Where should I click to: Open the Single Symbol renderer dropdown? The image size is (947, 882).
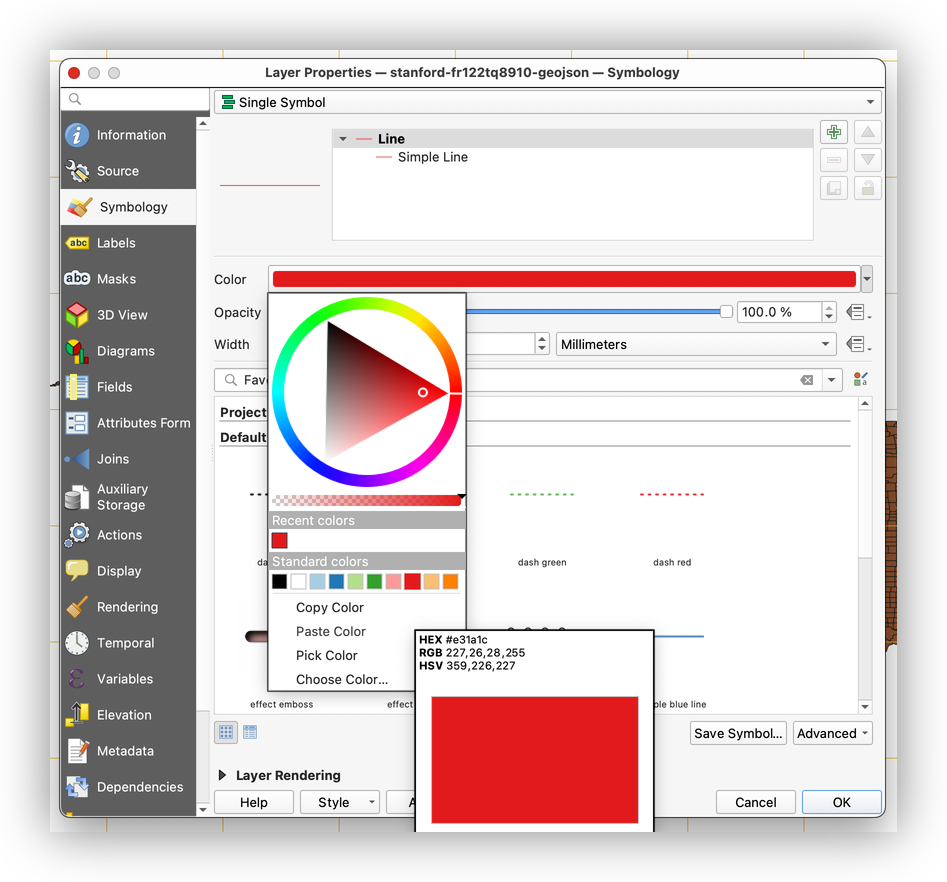click(x=547, y=102)
